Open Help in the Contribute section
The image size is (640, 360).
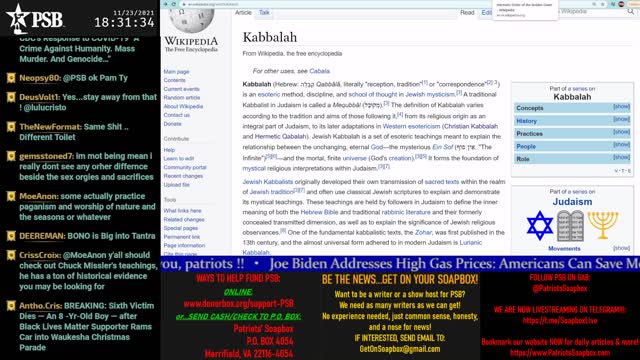point(169,150)
